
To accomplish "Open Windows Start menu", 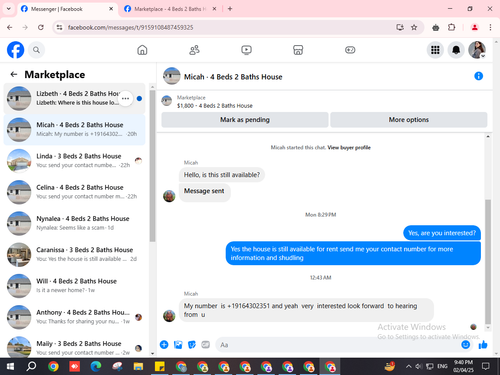I will (x=10, y=367).
